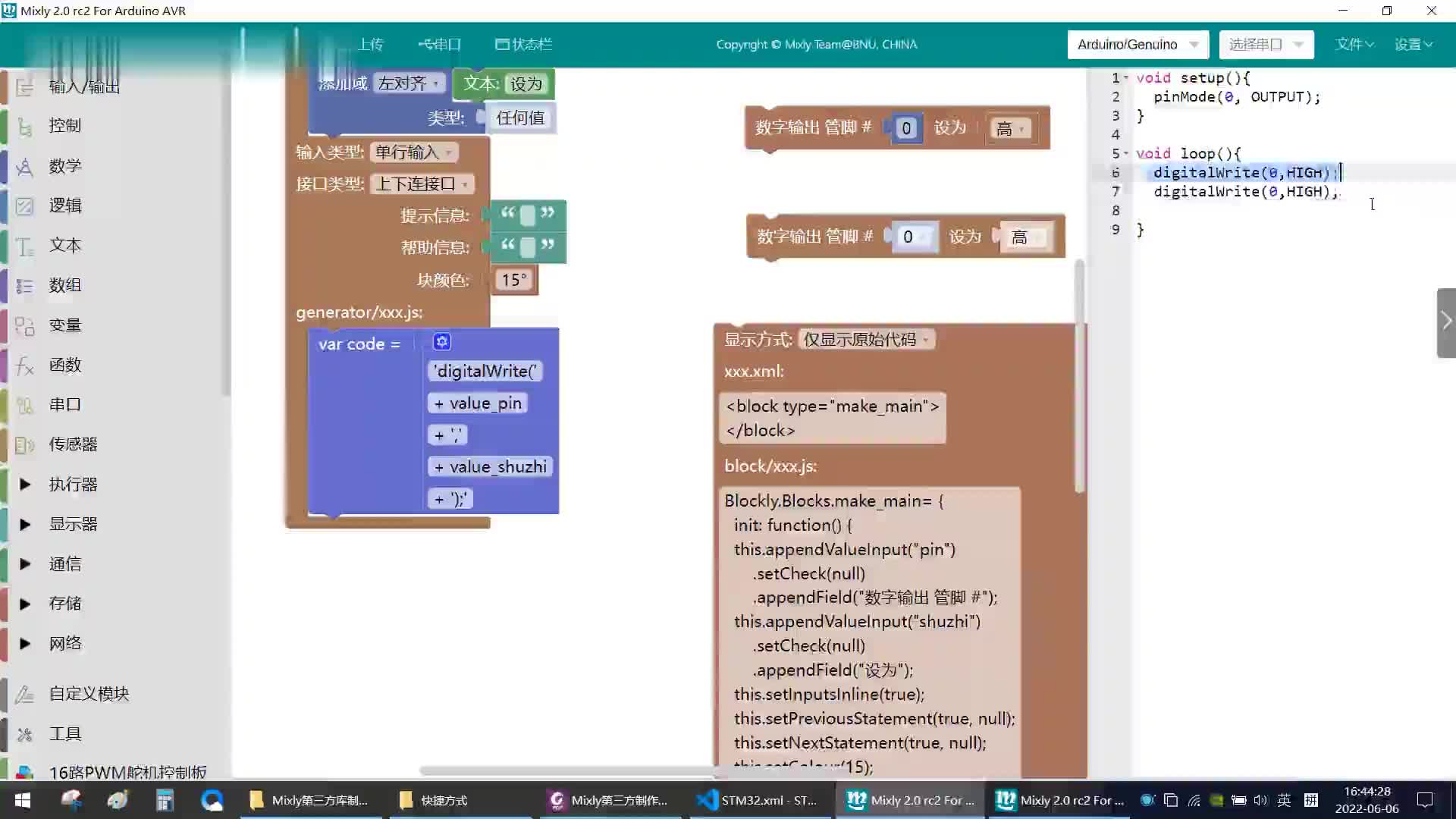Select the 控制 category icon
The width and height of the screenshot is (1456, 819).
pyautogui.click(x=24, y=126)
